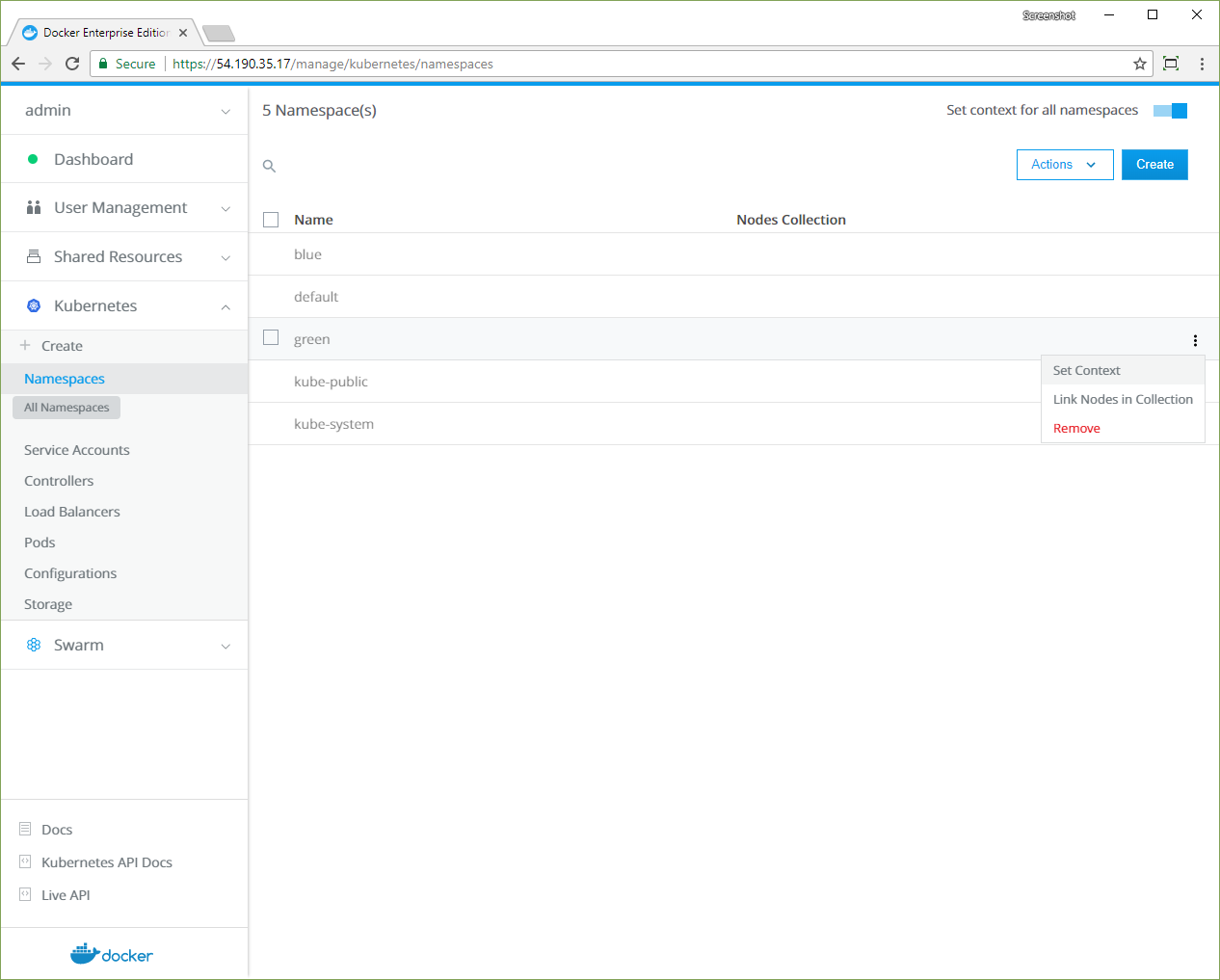The width and height of the screenshot is (1220, 980).
Task: Choose Set Context from the context menu
Action: [1086, 370]
